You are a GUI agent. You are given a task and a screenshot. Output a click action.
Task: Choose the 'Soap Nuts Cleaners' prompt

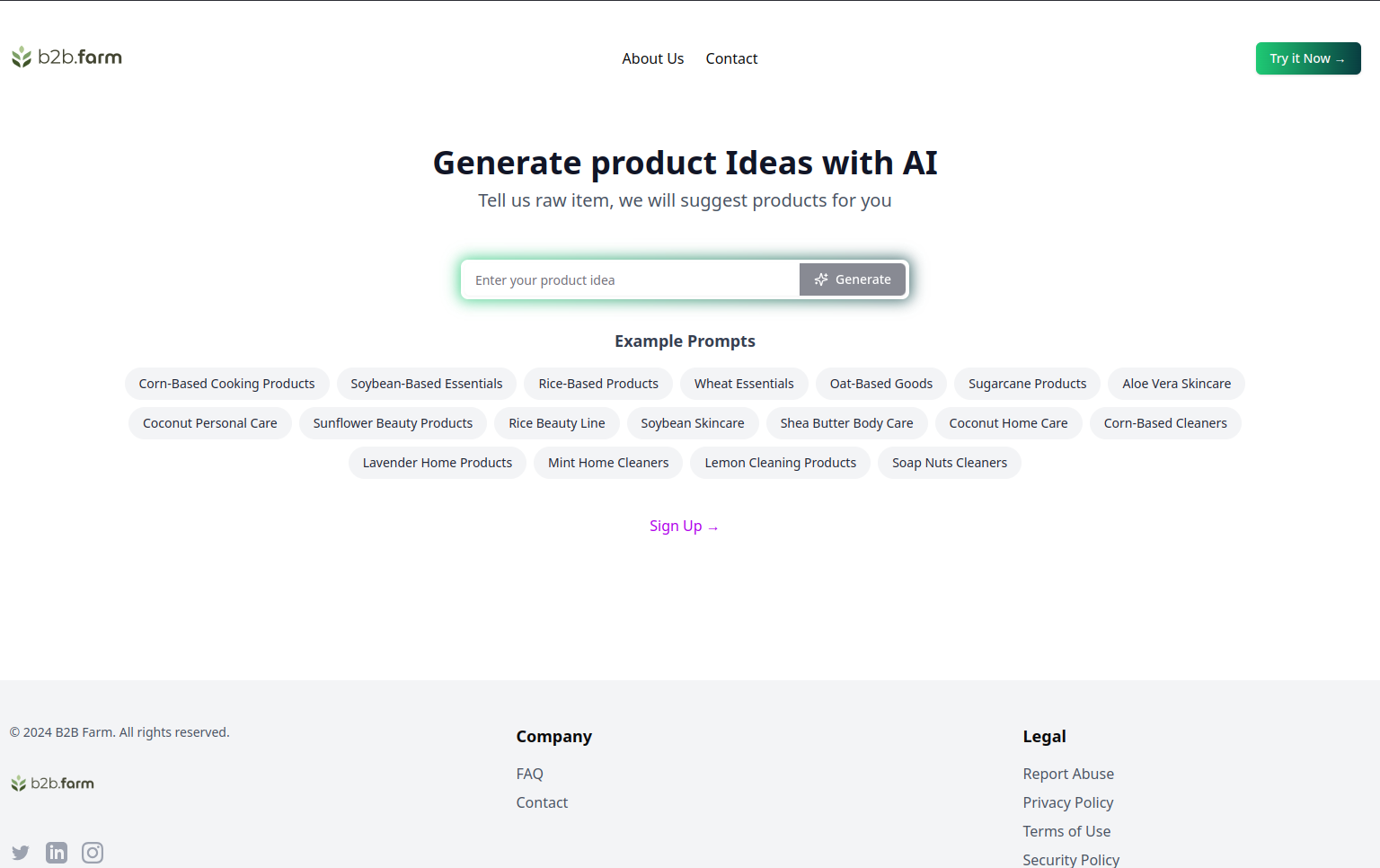(x=949, y=463)
